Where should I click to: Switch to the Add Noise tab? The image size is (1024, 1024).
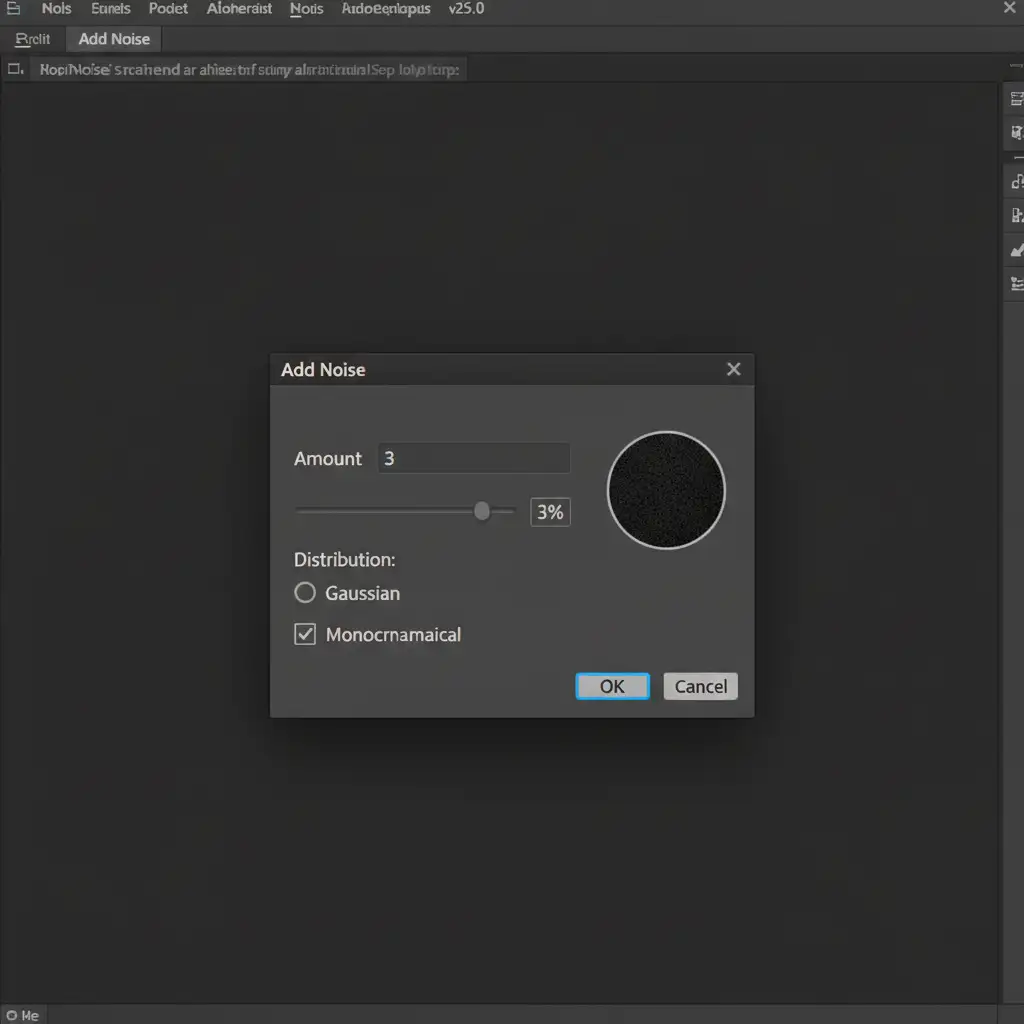coord(114,39)
